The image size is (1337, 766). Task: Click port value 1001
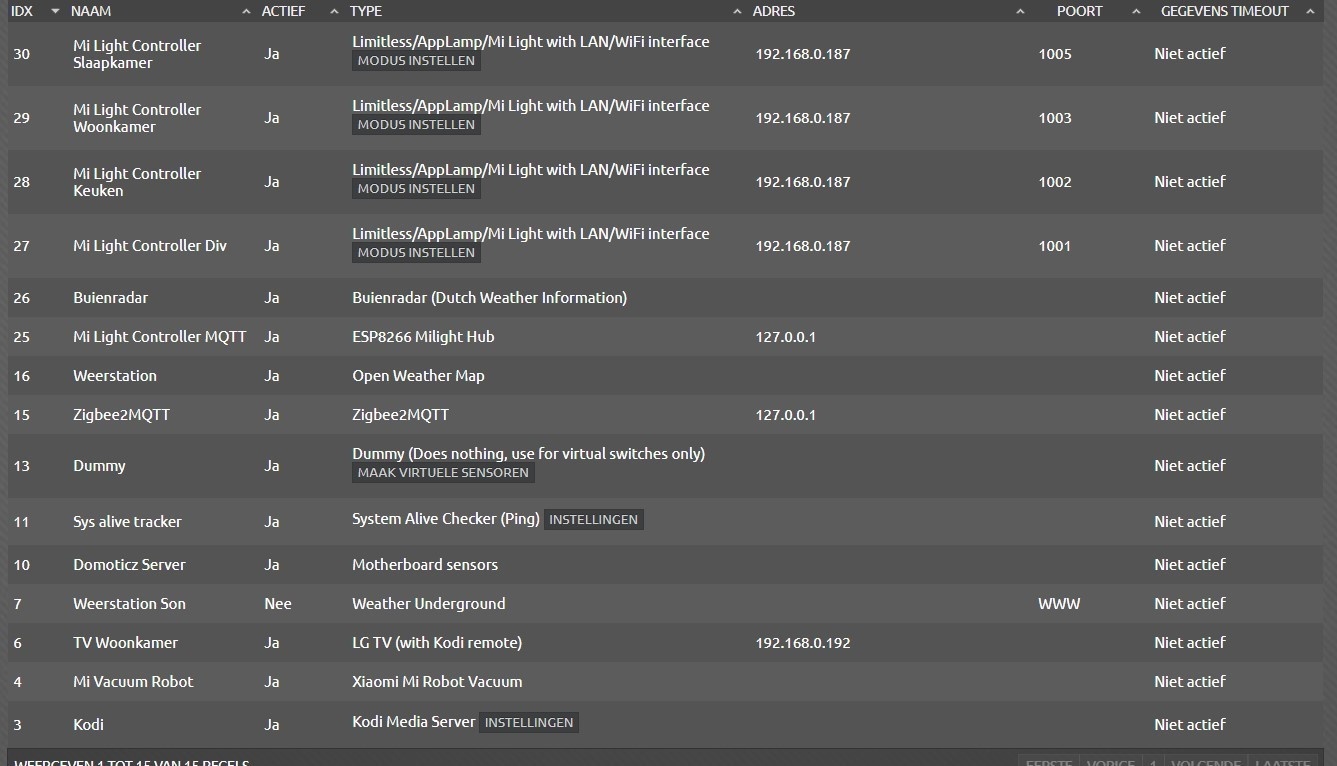[1055, 246]
